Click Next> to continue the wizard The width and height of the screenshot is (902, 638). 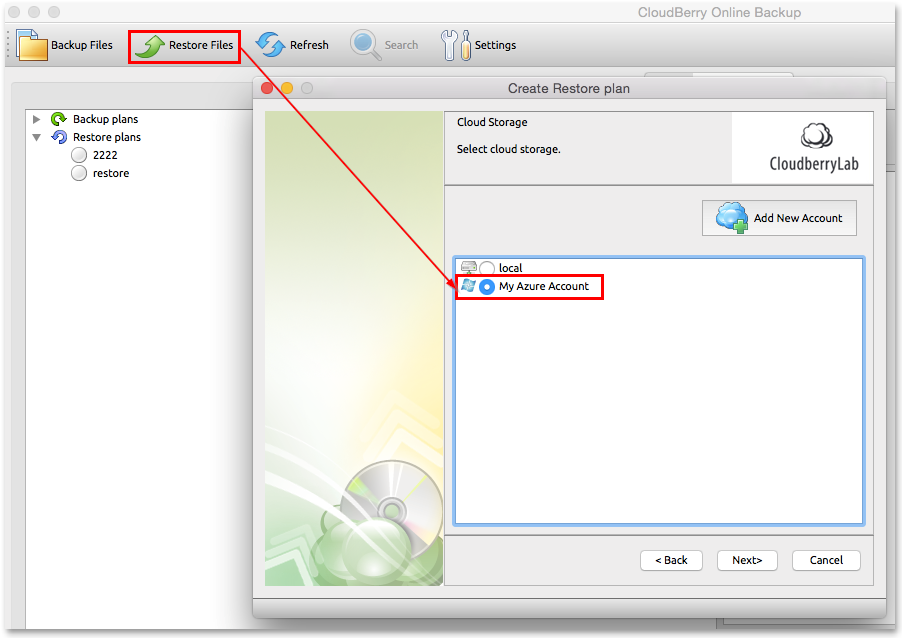tap(747, 560)
